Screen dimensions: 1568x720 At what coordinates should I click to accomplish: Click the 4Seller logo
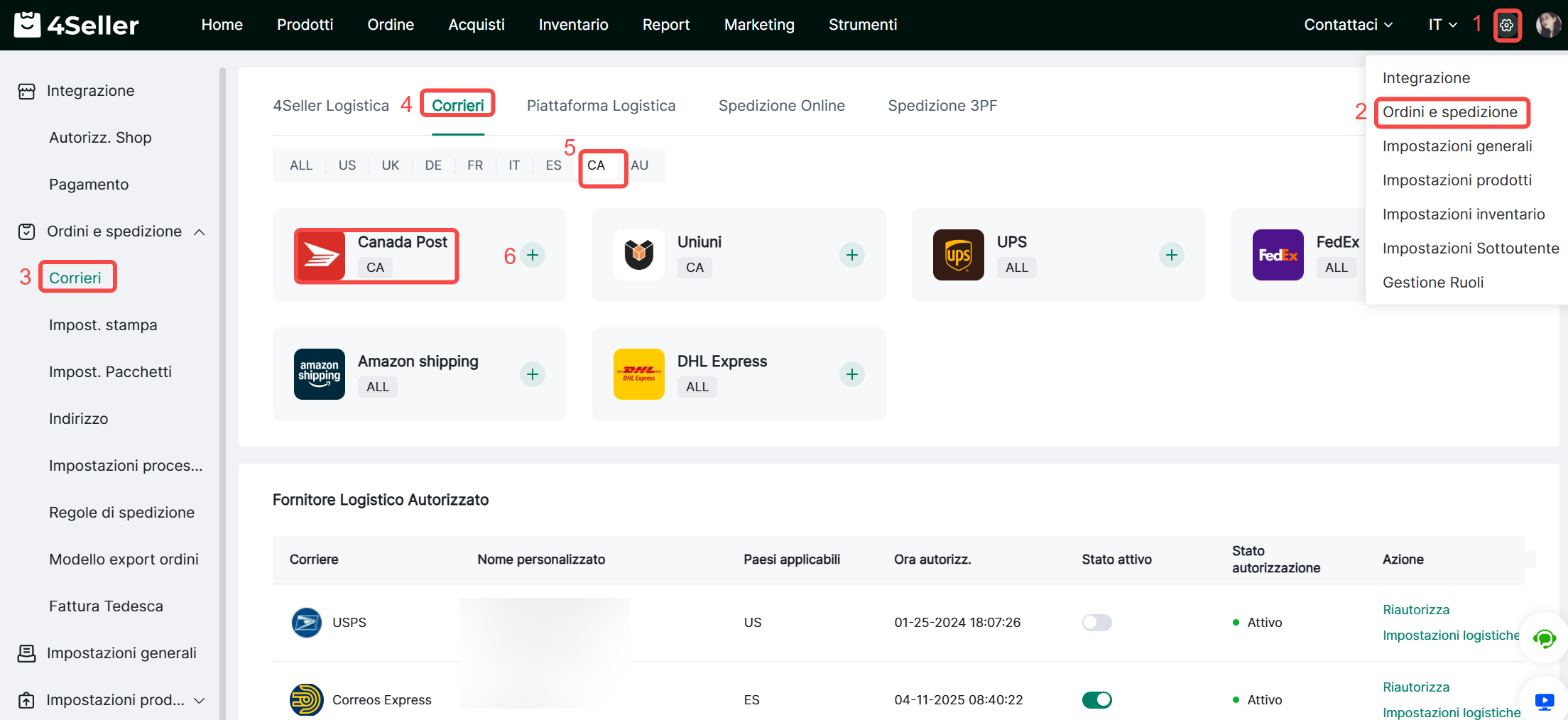pyautogui.click(x=77, y=25)
